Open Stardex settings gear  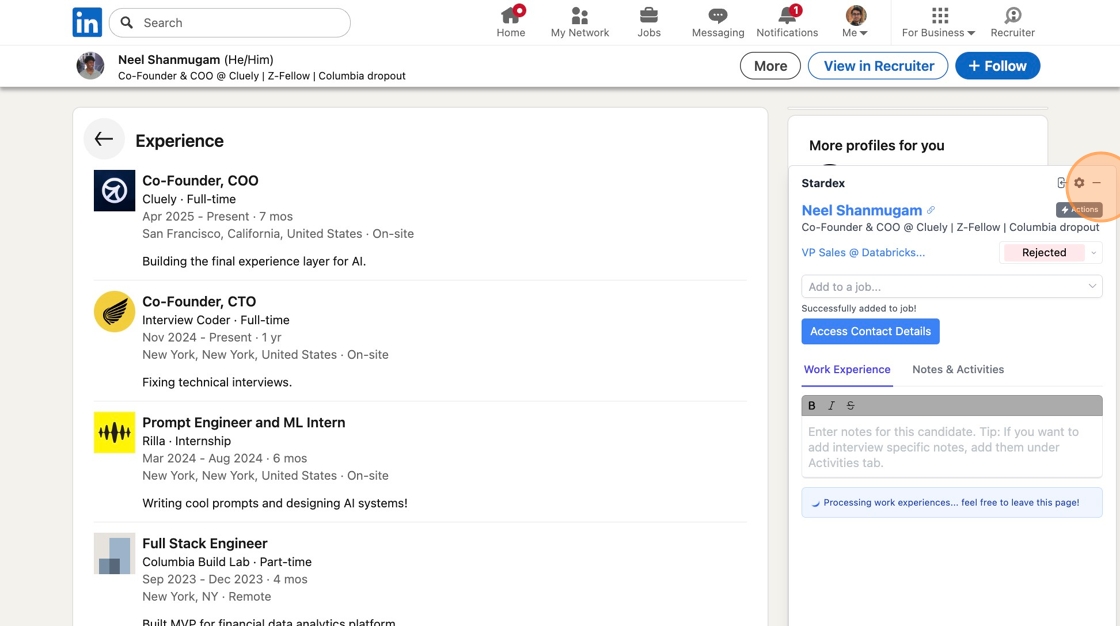(x=1079, y=183)
